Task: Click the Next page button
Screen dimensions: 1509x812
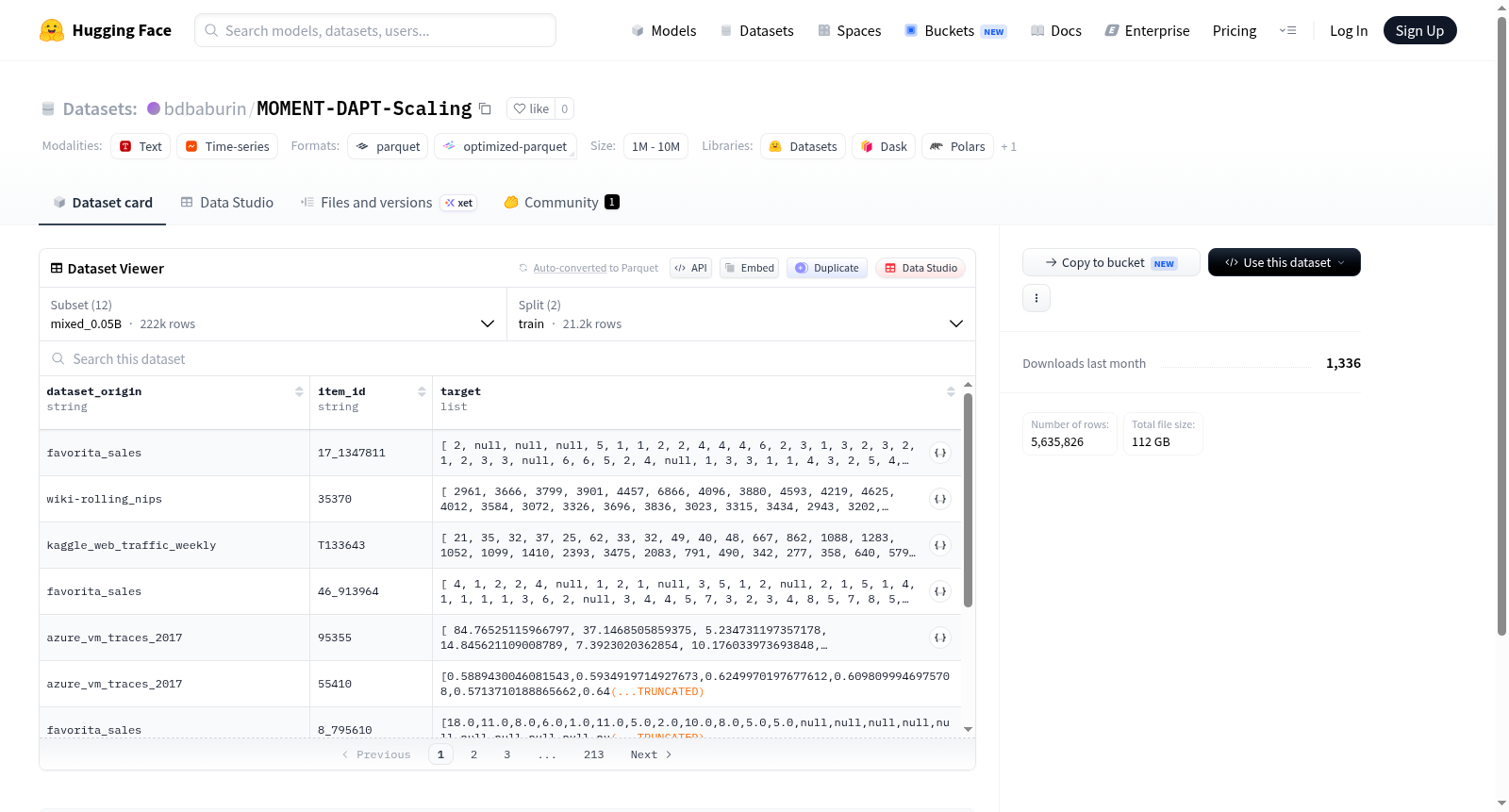Action: click(x=651, y=754)
